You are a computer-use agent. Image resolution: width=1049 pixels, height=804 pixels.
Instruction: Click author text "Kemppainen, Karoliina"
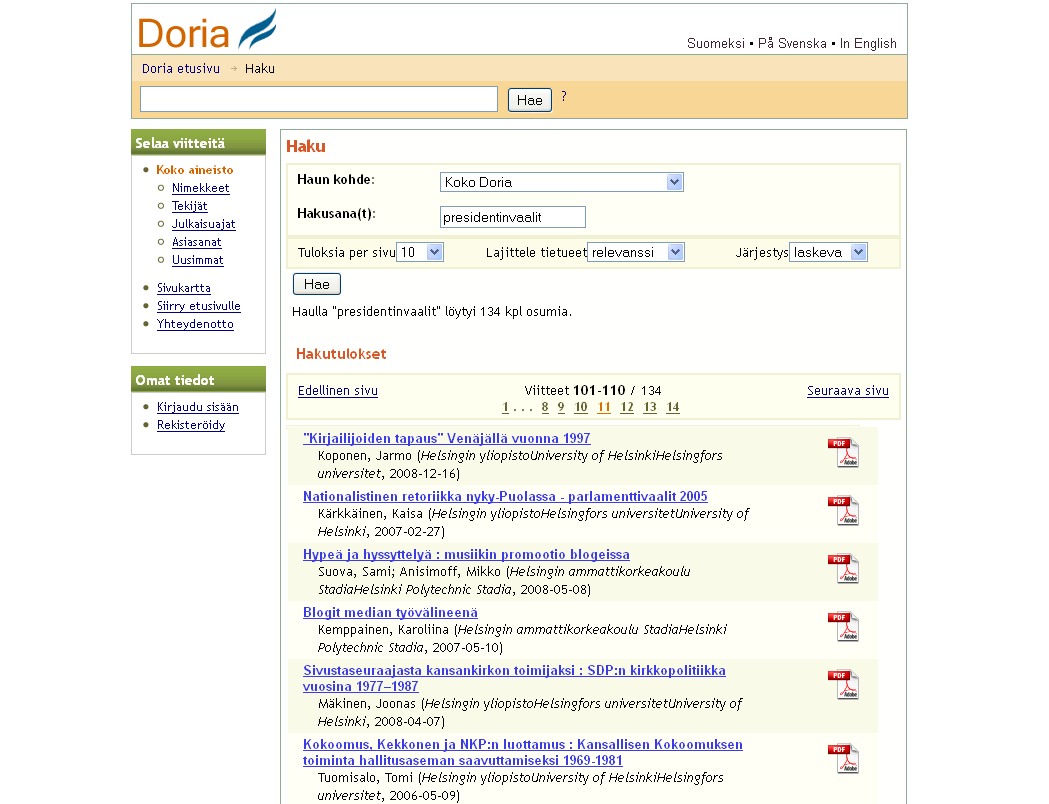[383, 630]
